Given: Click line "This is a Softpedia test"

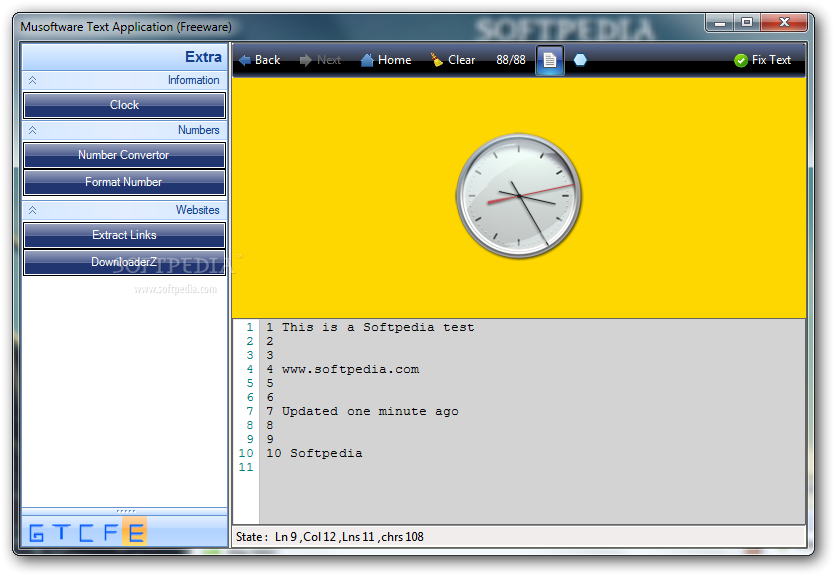Looking at the screenshot, I should [378, 327].
